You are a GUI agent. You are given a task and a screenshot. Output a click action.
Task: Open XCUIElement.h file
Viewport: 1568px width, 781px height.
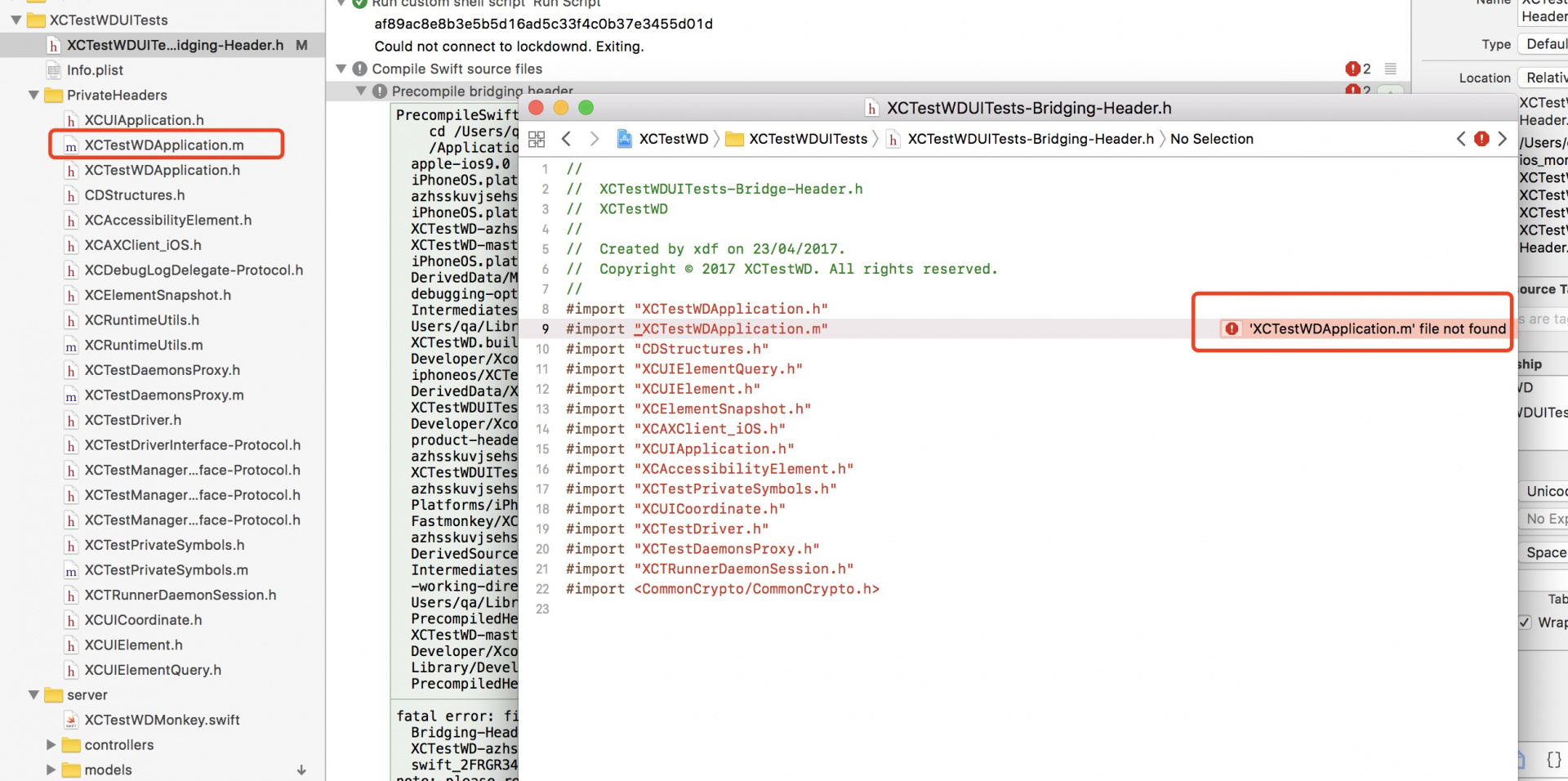pyautogui.click(x=133, y=645)
